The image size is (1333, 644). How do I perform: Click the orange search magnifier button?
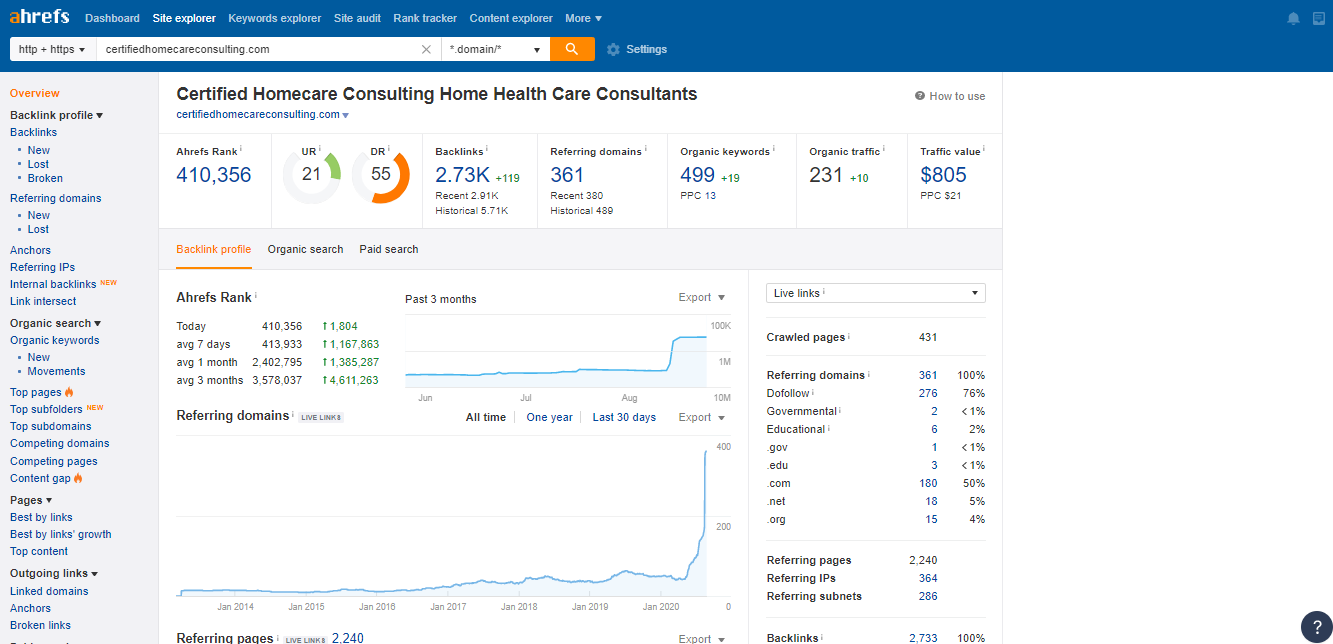[x=572, y=49]
